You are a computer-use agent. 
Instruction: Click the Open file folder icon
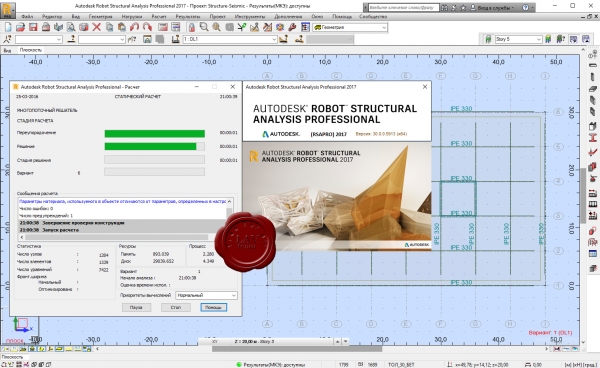[x=20, y=27]
